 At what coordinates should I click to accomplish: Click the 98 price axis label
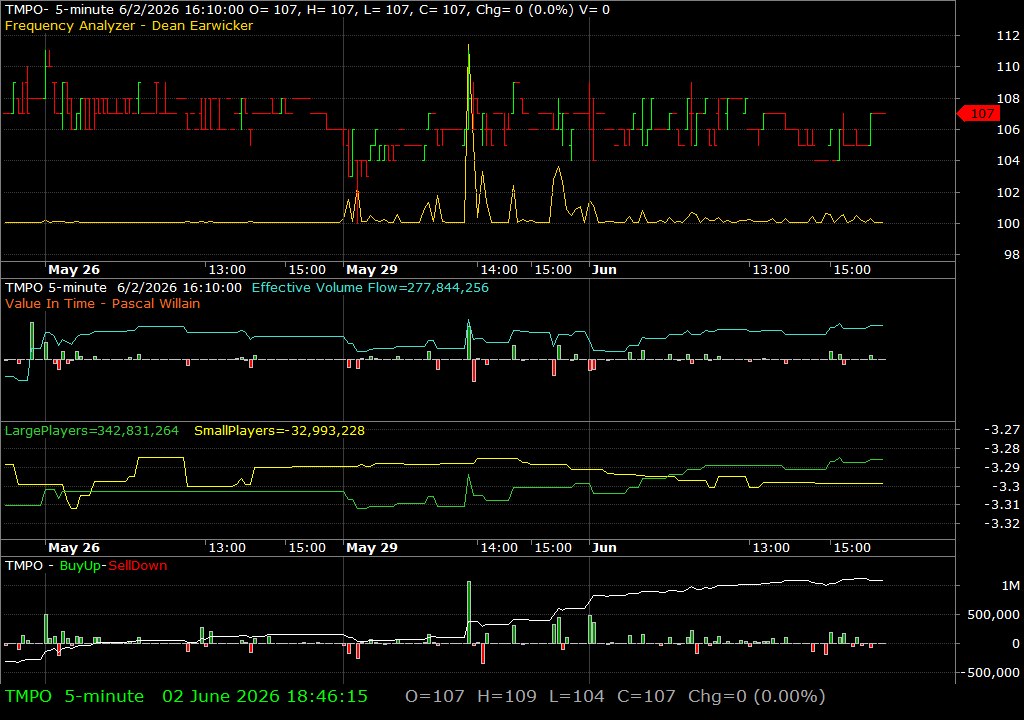point(1012,255)
